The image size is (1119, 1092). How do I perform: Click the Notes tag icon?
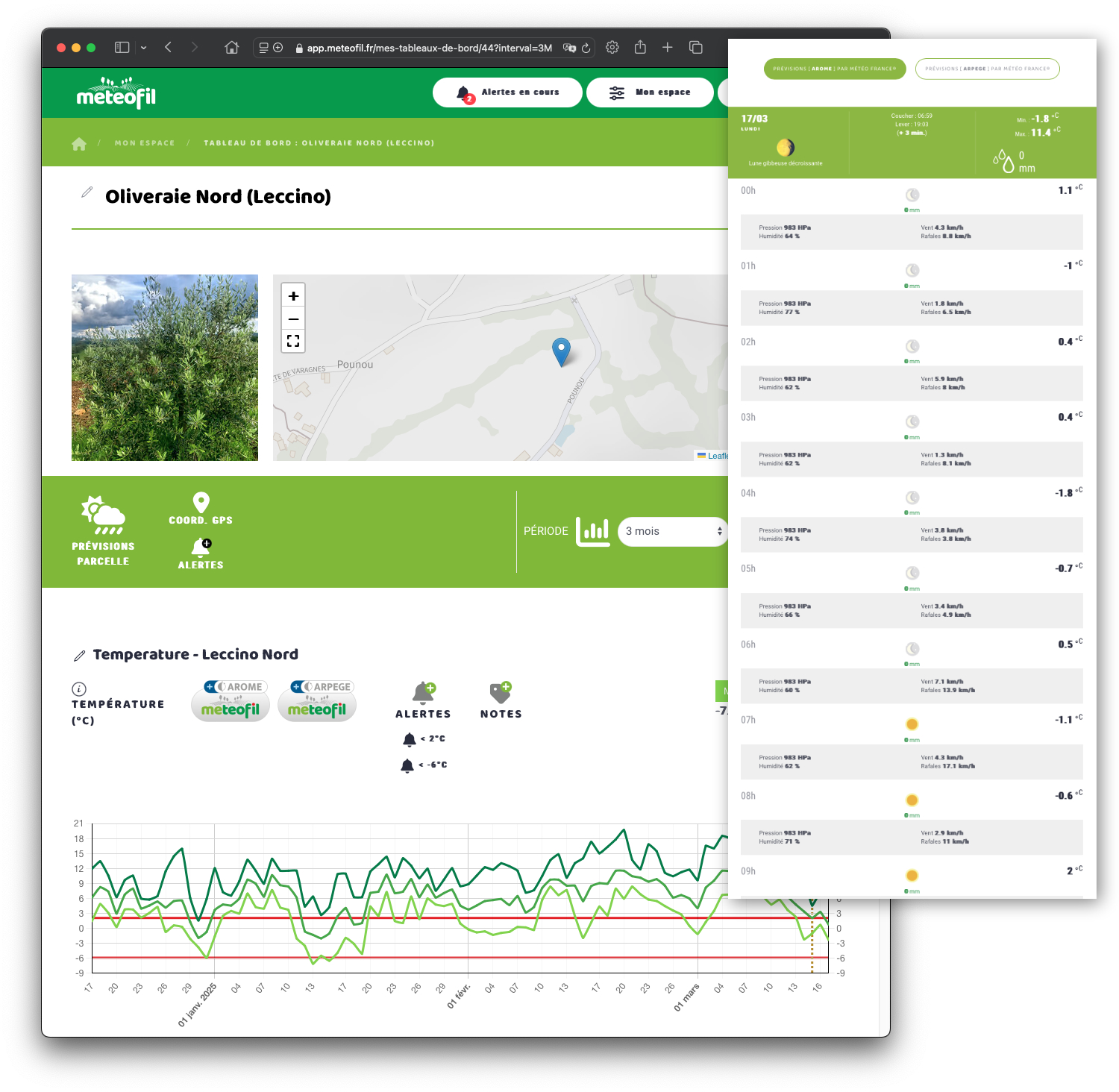click(501, 693)
